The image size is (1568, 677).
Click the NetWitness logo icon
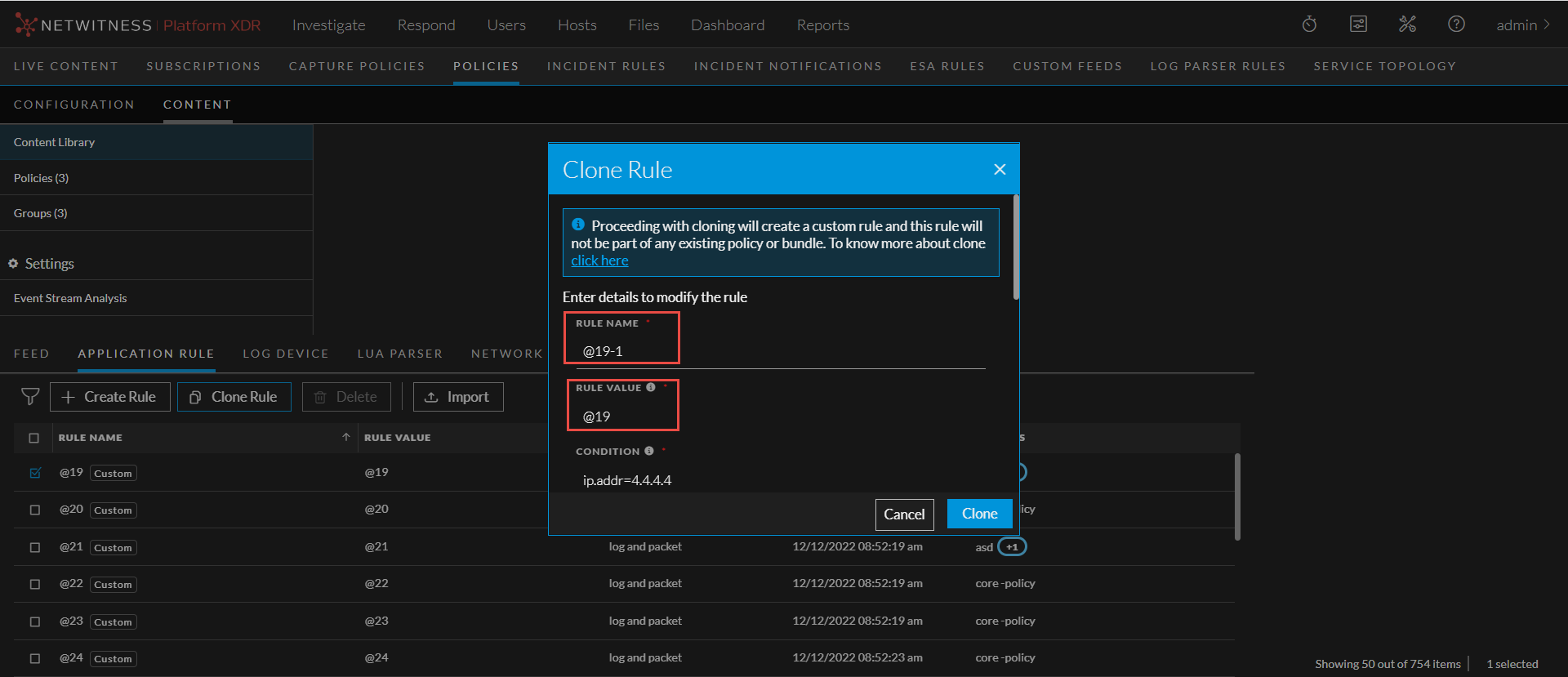25,25
